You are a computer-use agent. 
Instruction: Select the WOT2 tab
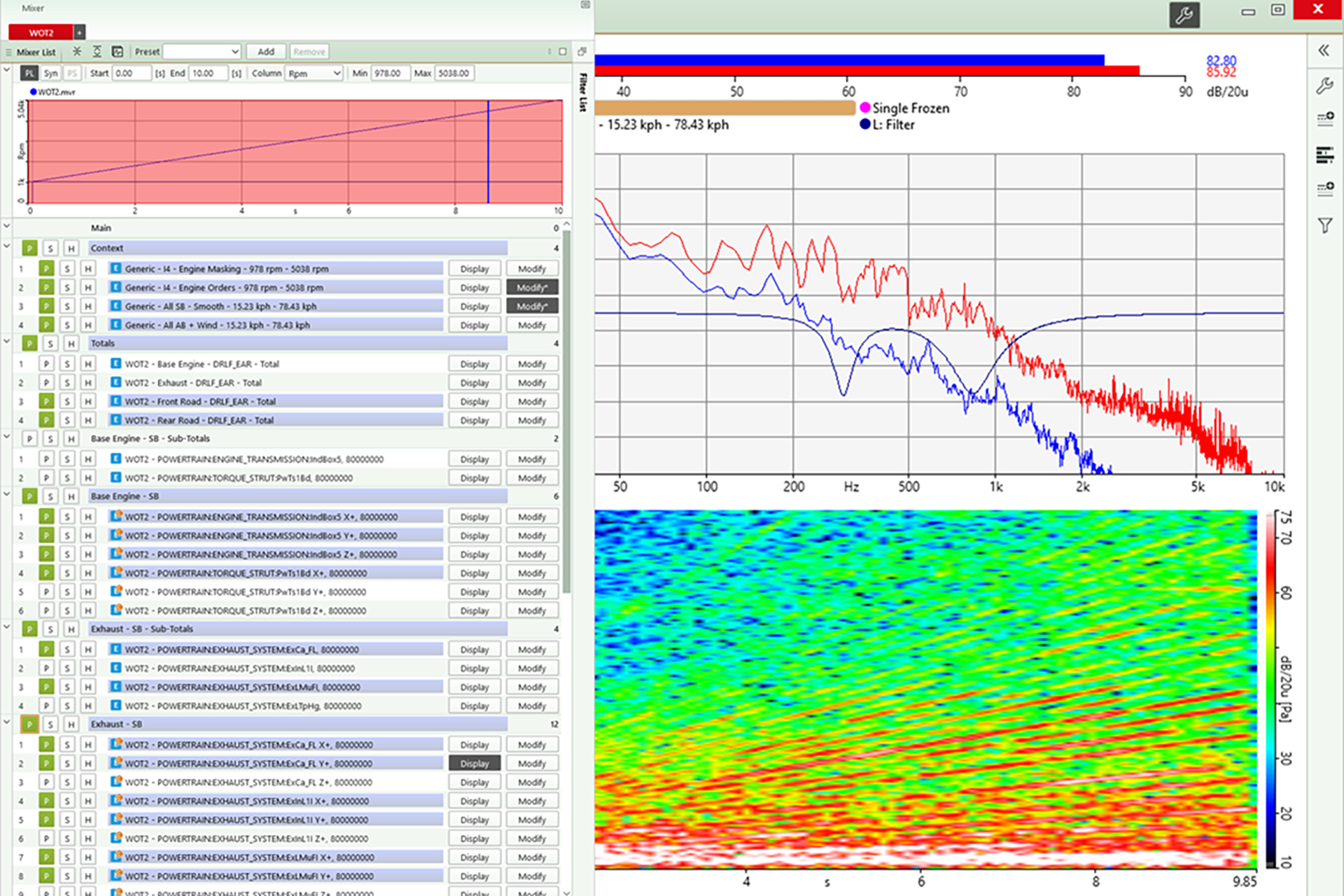41,32
